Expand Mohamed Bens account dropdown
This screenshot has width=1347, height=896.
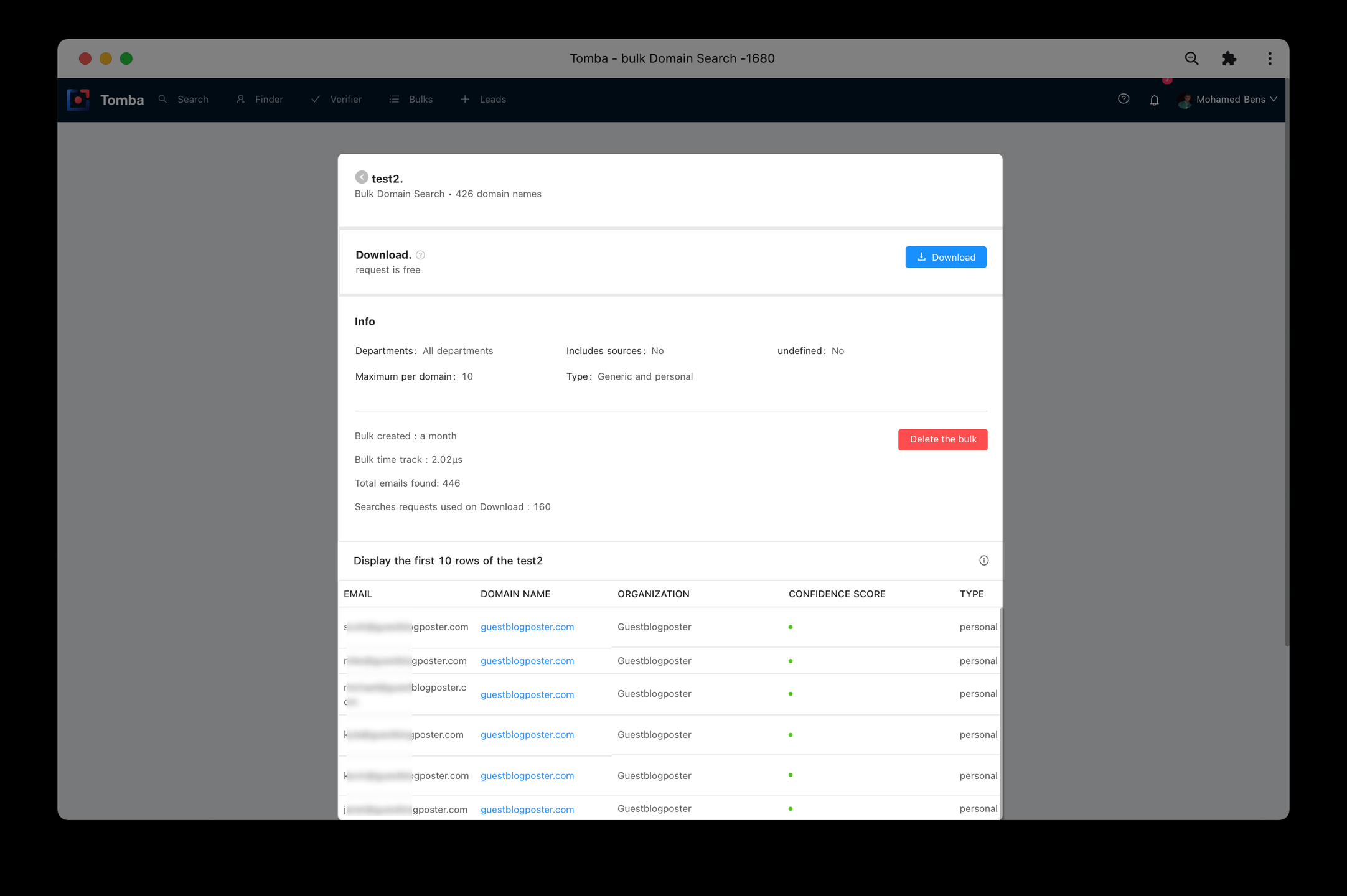coord(1229,100)
